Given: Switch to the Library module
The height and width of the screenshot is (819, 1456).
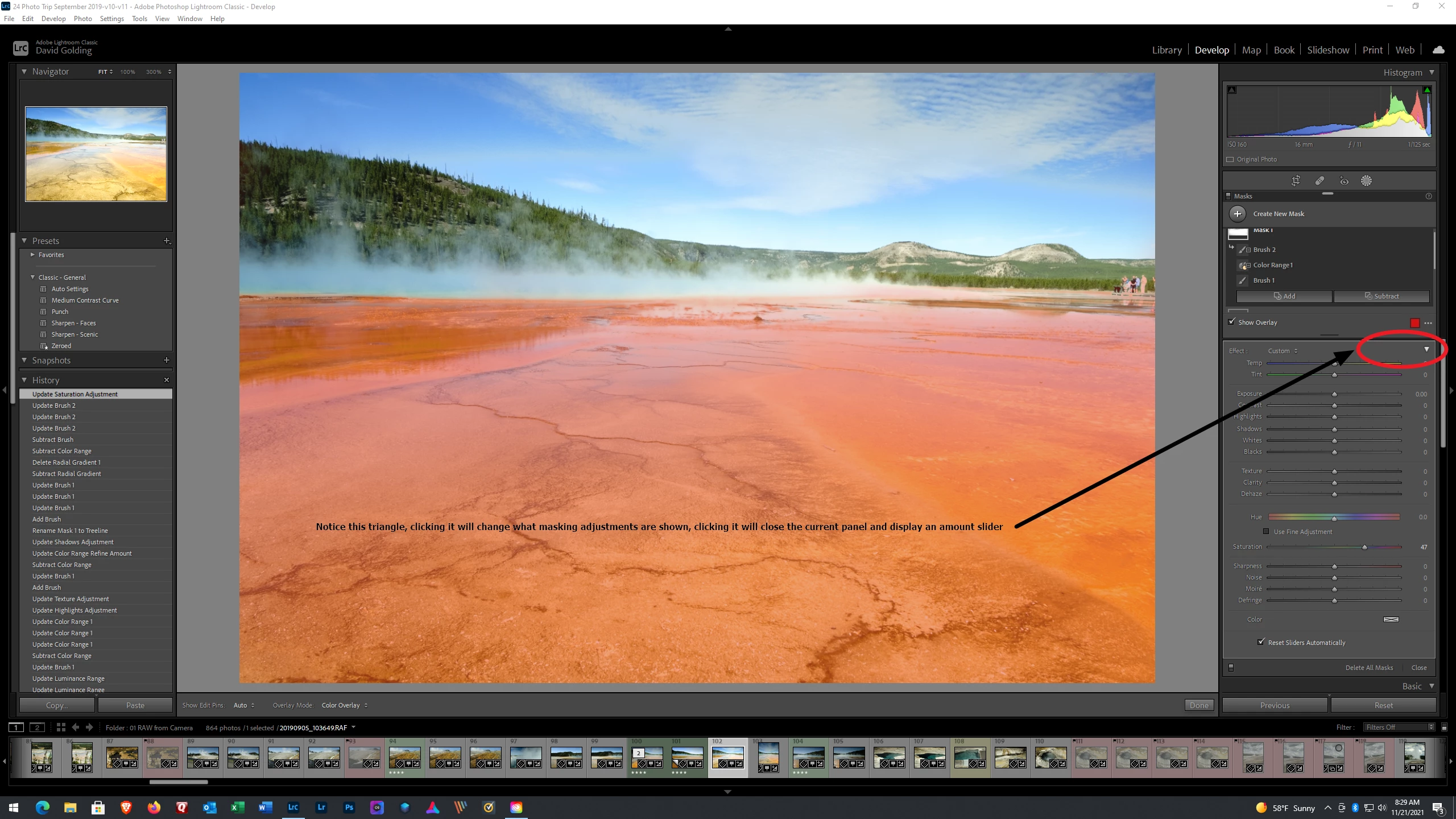Looking at the screenshot, I should point(1167,50).
